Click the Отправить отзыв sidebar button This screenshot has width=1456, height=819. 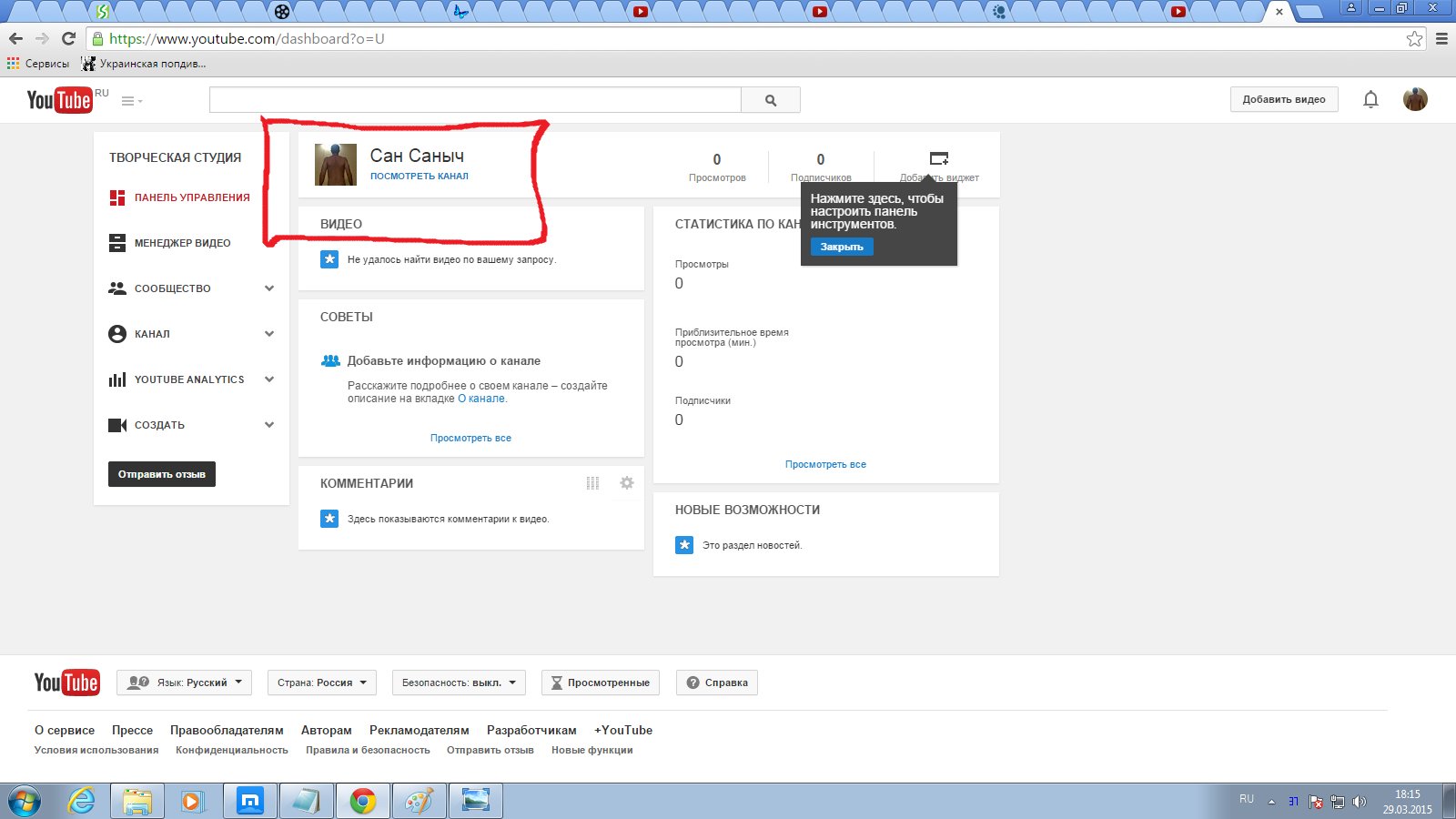coord(162,474)
